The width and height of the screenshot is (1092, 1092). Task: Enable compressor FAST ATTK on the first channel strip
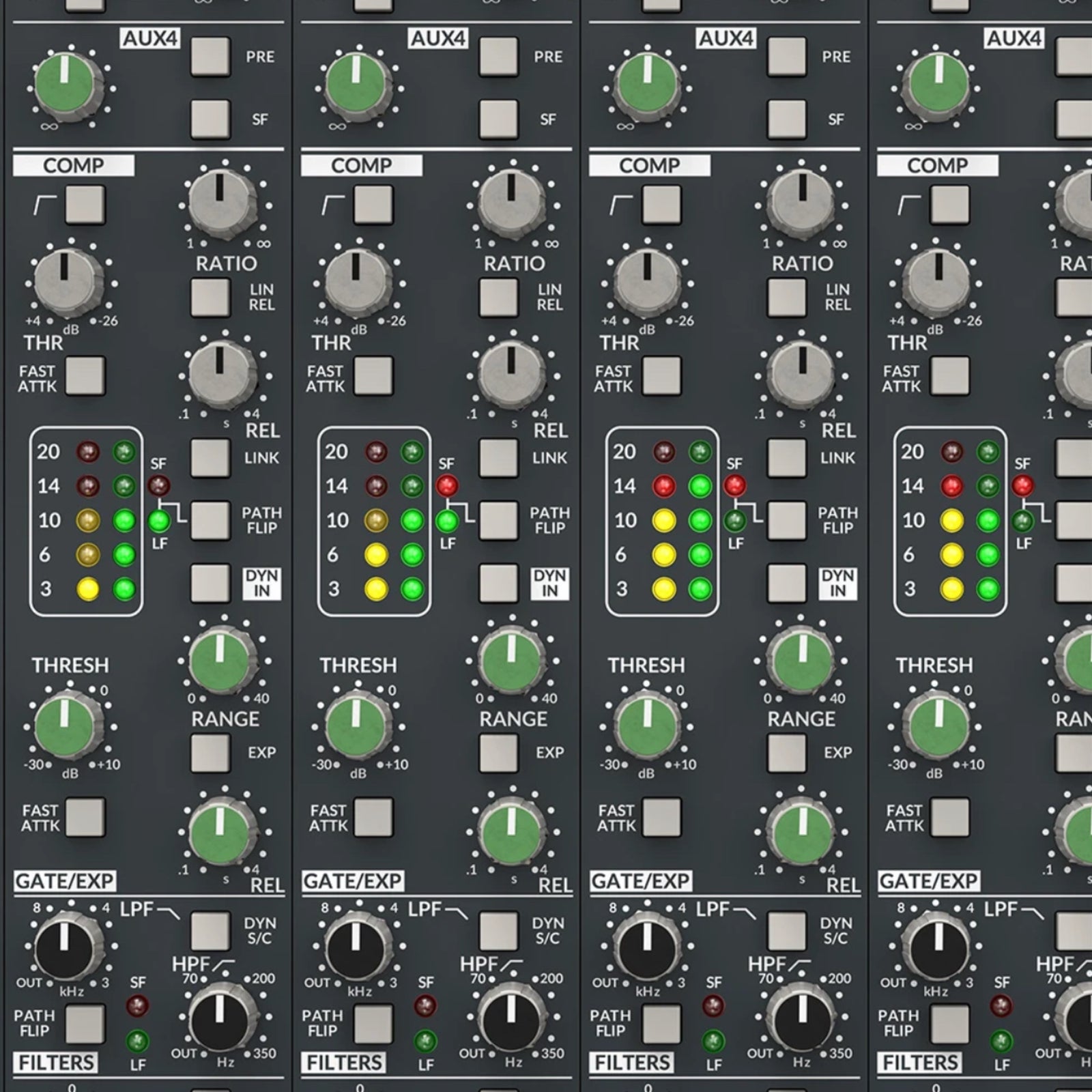pyautogui.click(x=85, y=375)
